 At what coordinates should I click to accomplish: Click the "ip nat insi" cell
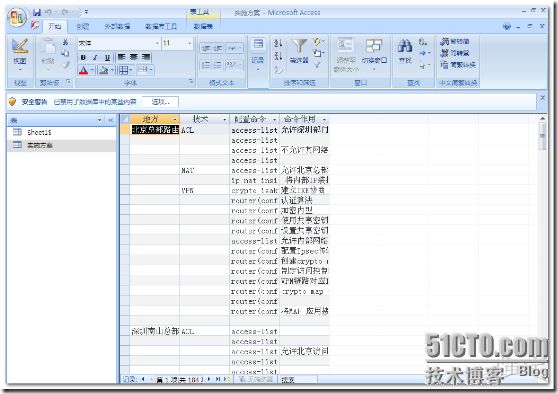pyautogui.click(x=254, y=180)
